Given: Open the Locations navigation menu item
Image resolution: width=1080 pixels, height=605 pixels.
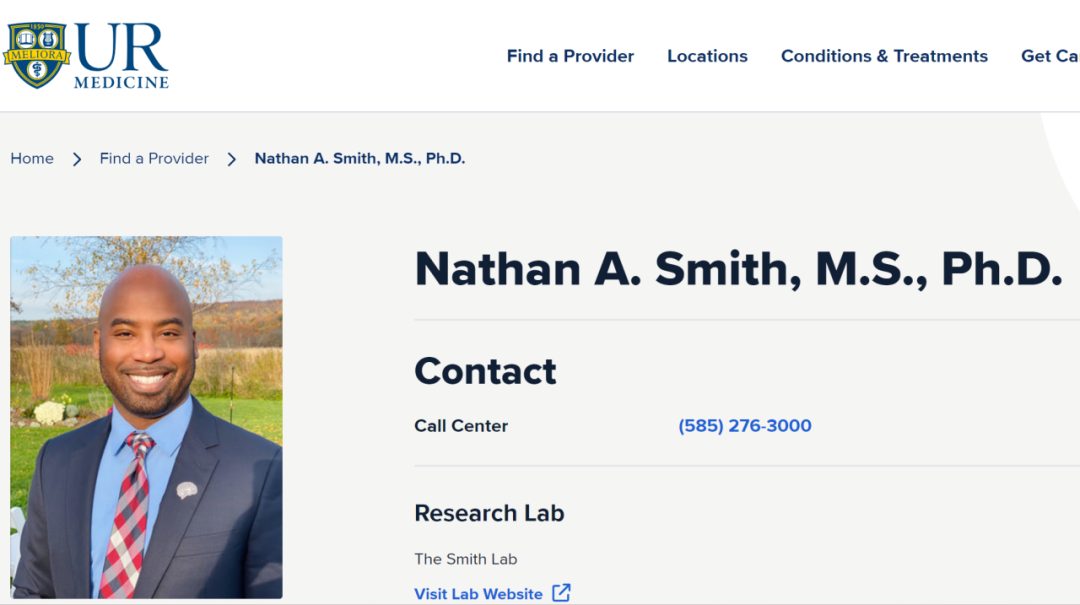Looking at the screenshot, I should pos(707,56).
